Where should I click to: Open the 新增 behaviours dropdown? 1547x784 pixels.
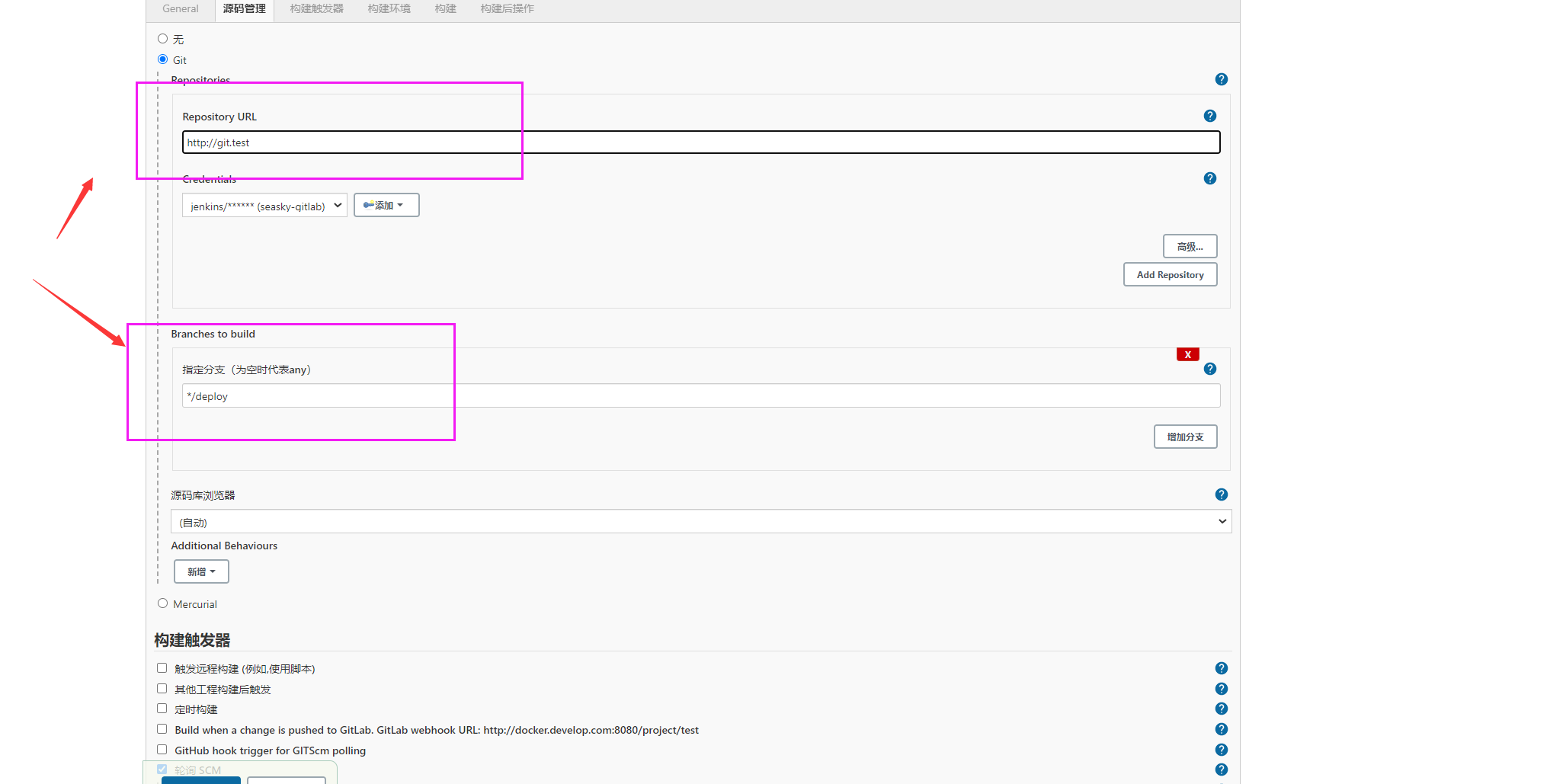click(x=201, y=571)
